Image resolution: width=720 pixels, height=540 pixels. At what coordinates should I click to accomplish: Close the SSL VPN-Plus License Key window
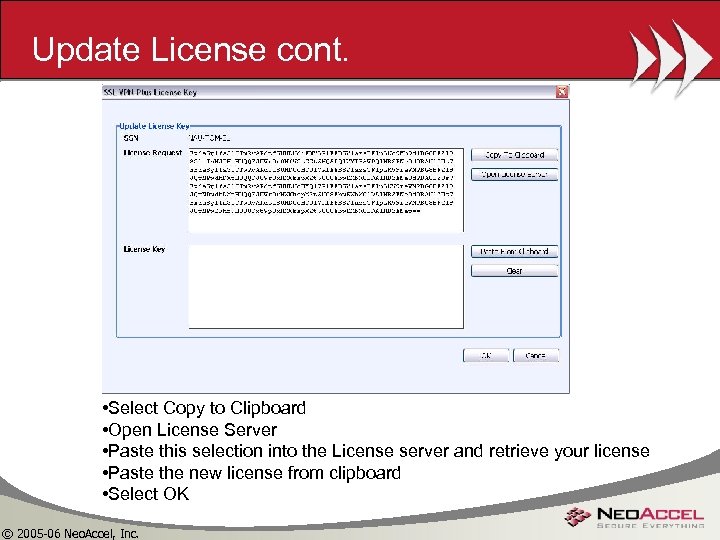click(562, 92)
